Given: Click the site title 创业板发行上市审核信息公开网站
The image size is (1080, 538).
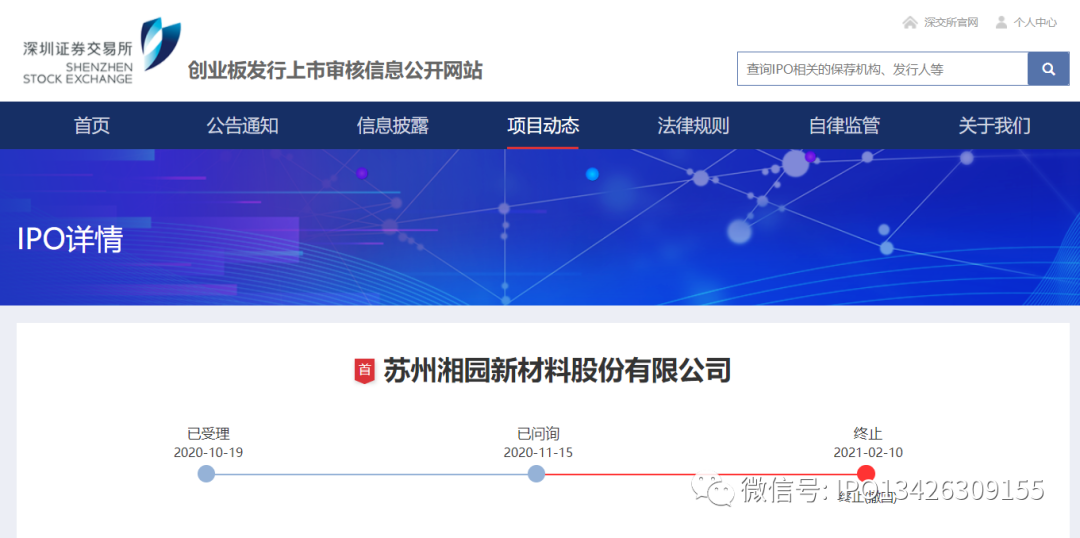Looking at the screenshot, I should point(335,70).
